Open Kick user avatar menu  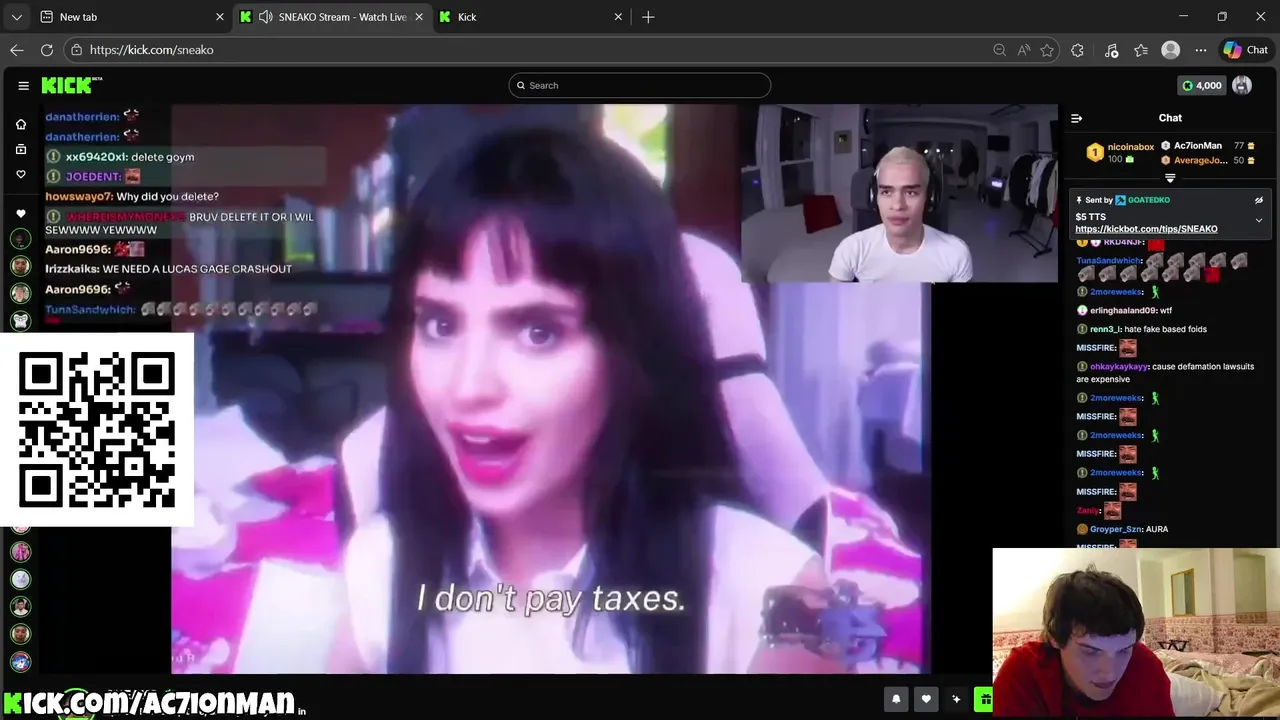click(1242, 86)
